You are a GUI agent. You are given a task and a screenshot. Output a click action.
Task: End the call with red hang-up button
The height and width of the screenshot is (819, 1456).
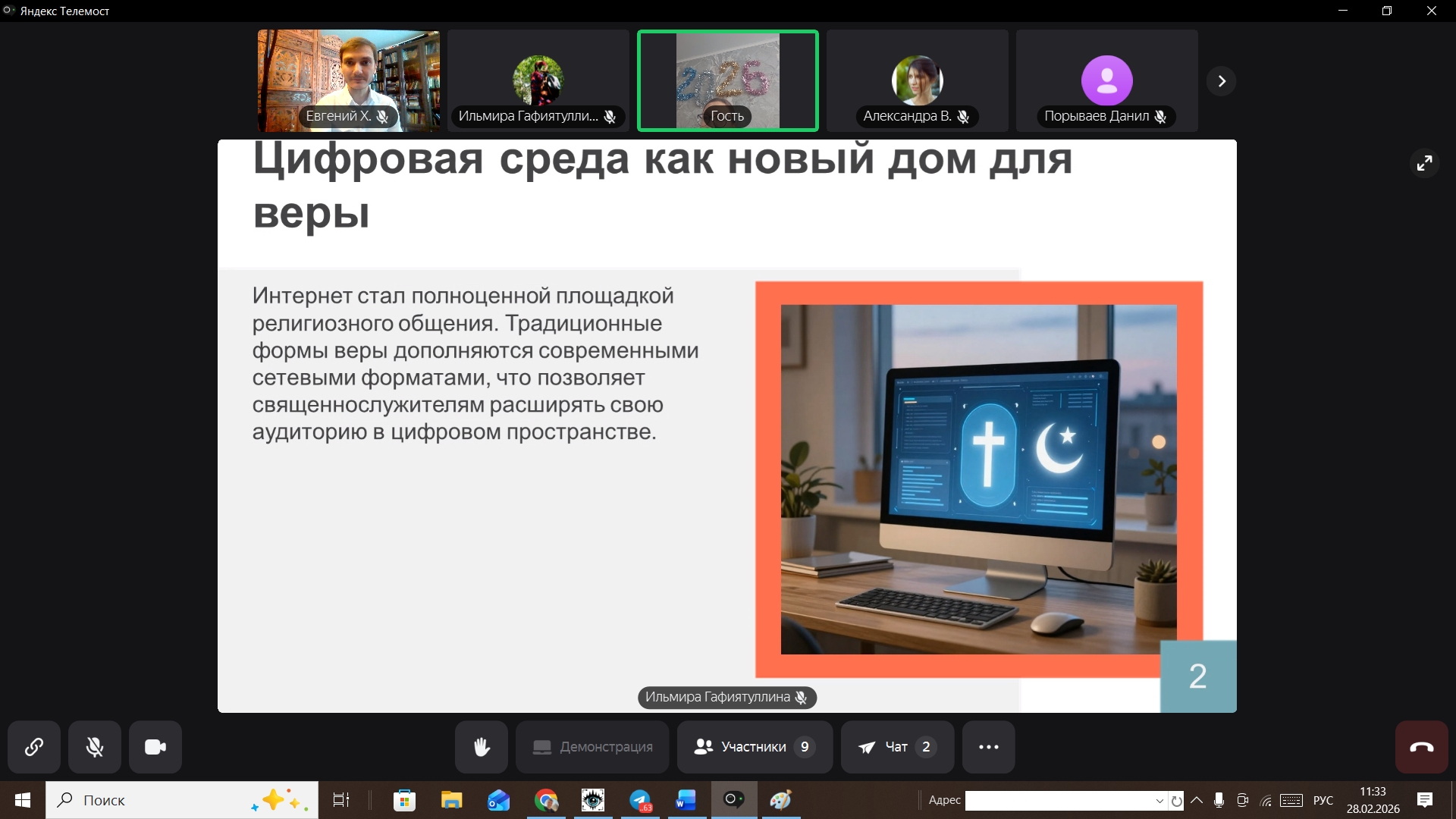click(1421, 747)
